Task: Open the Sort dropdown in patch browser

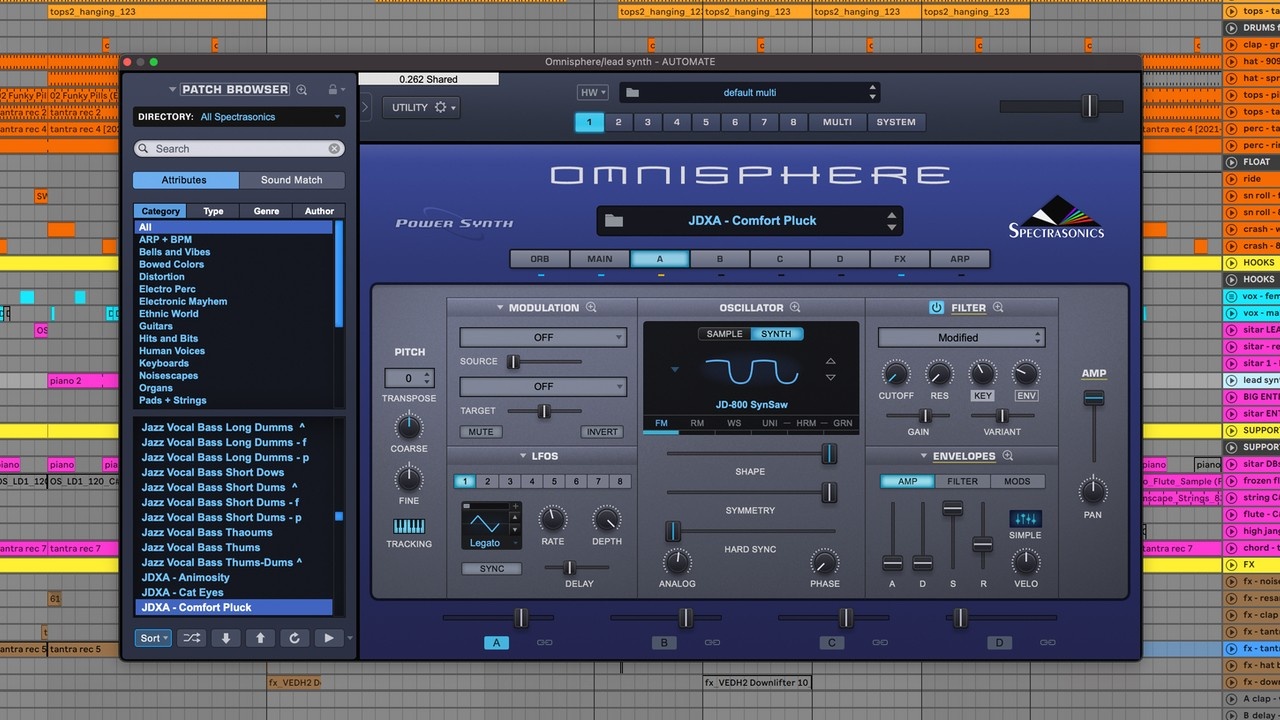Action: [x=153, y=638]
